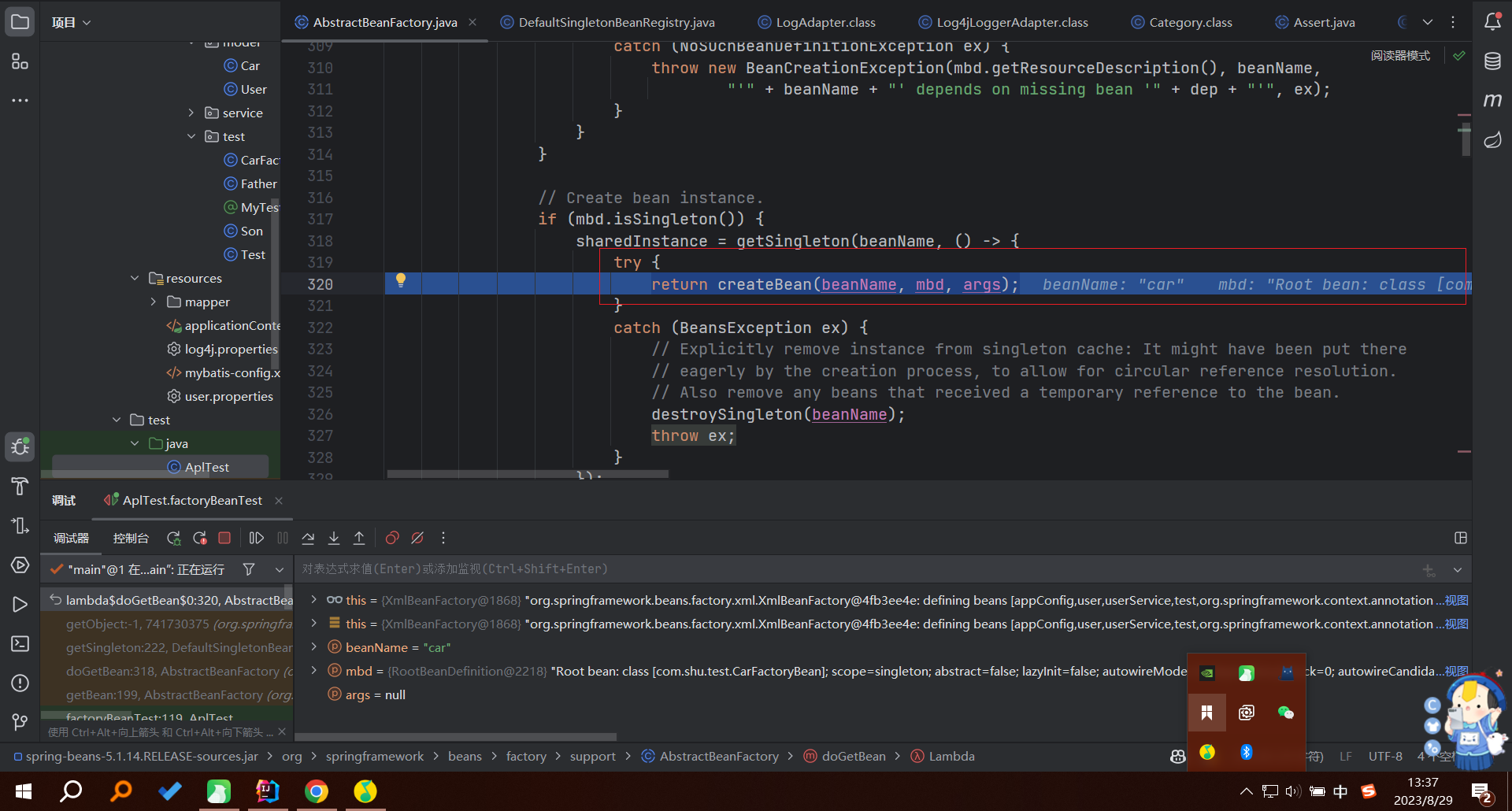The image size is (1512, 811).
Task: Close the AbstractBeanFactory.java tab
Action: tap(472, 22)
